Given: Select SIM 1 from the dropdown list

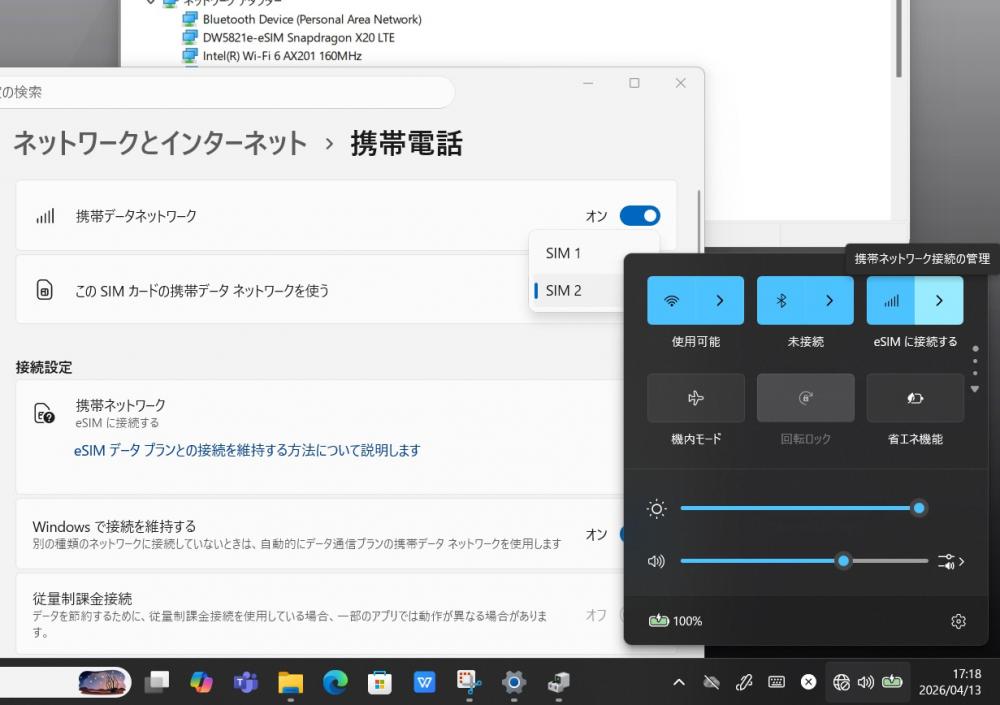Looking at the screenshot, I should click(564, 253).
